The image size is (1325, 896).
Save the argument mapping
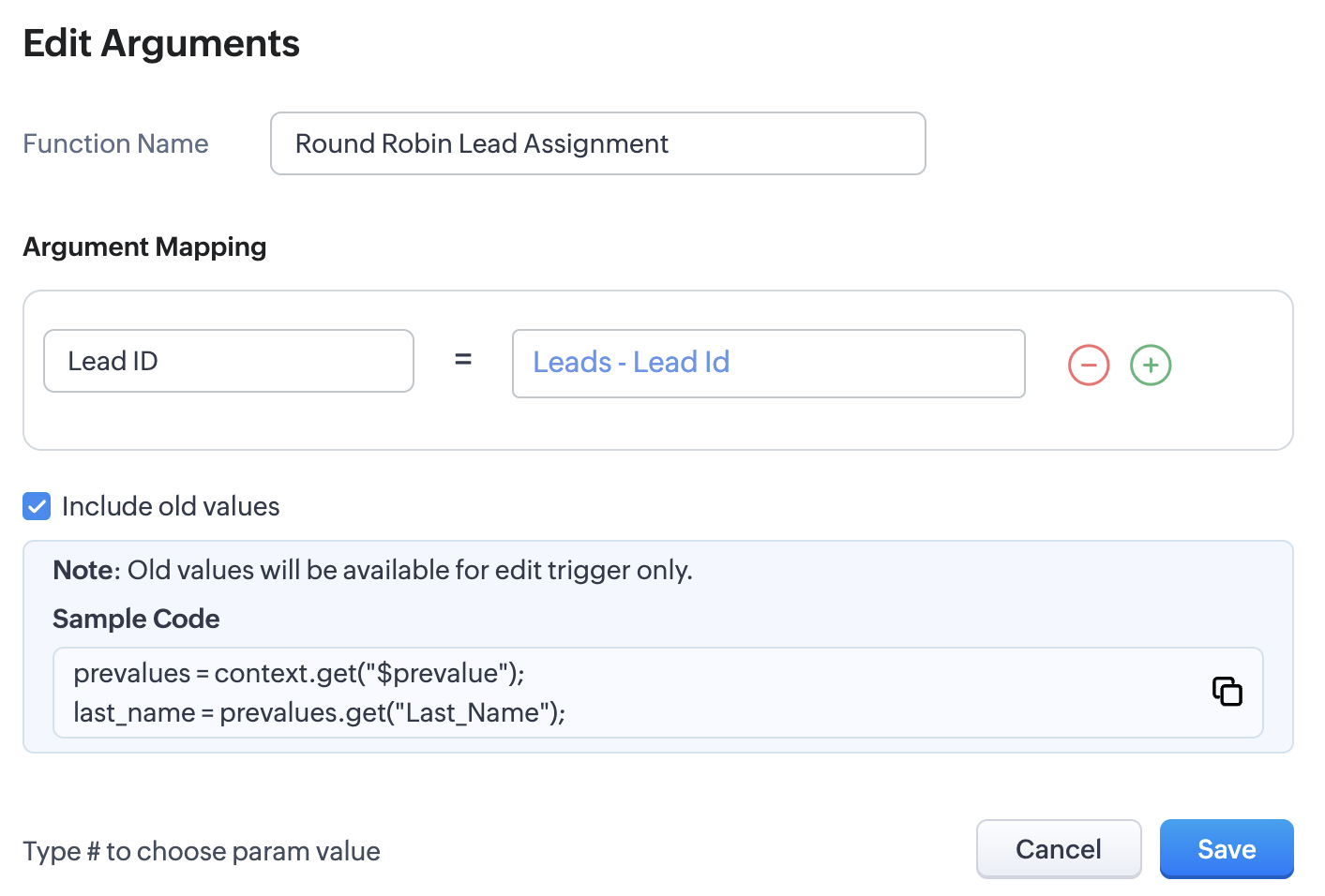(x=1226, y=849)
